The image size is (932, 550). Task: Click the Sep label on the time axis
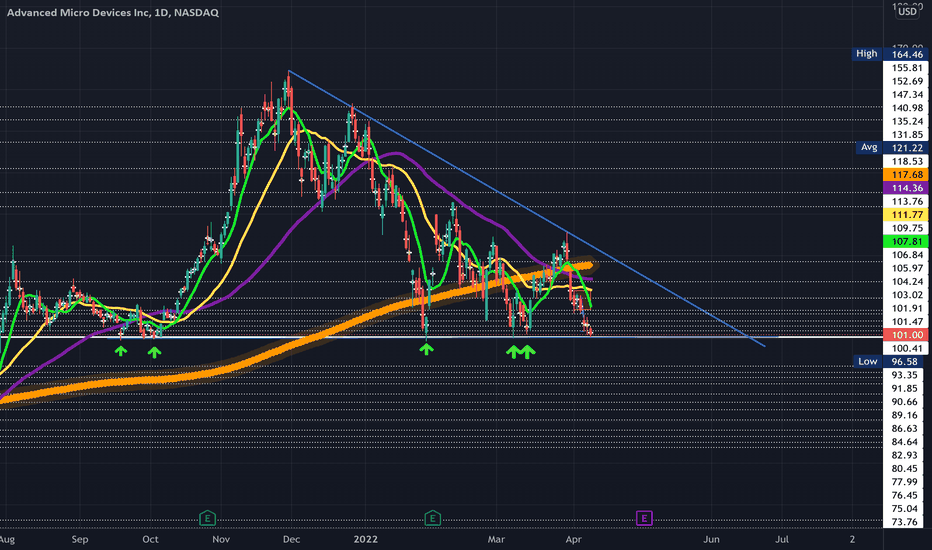80,539
